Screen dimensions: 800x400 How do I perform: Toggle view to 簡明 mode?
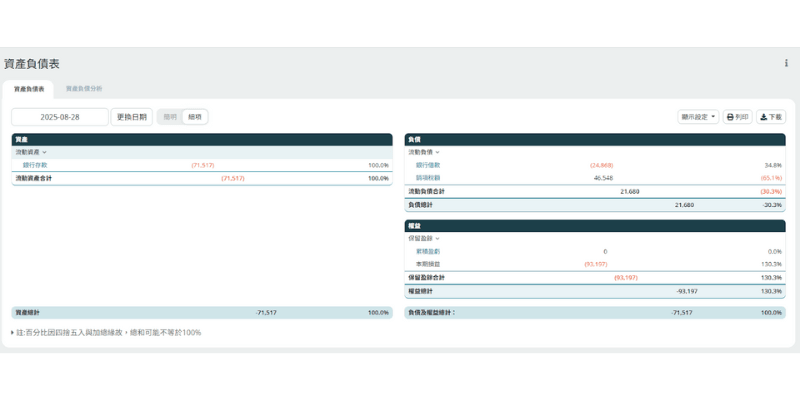pos(170,117)
